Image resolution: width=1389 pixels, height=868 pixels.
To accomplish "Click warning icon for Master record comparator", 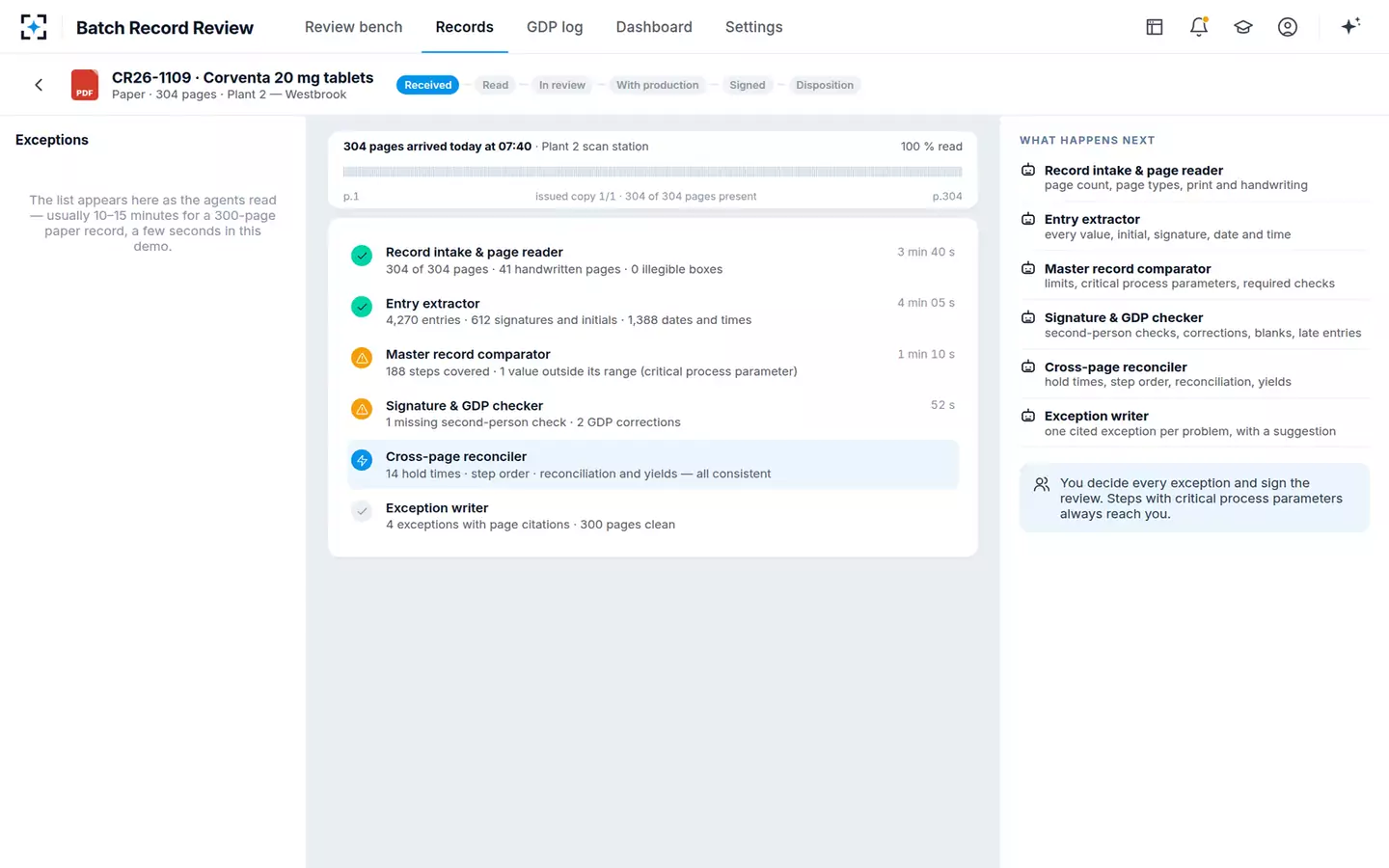I will click(362, 358).
